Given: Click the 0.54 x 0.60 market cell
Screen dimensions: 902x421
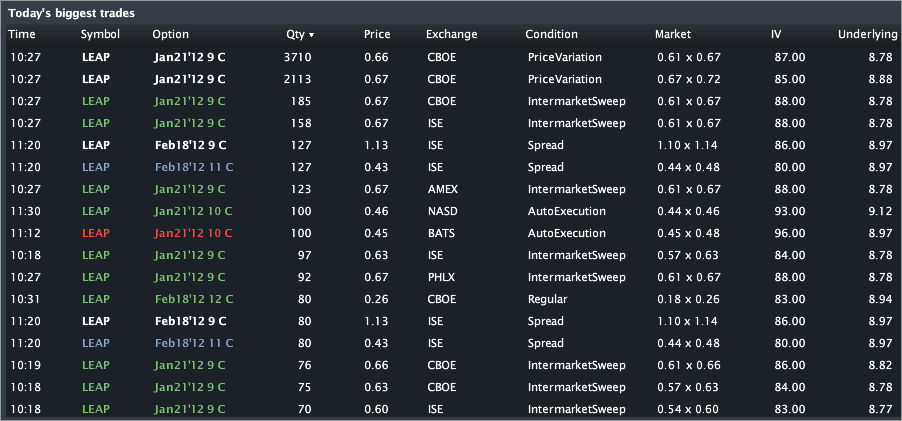Looking at the screenshot, I should [688, 409].
